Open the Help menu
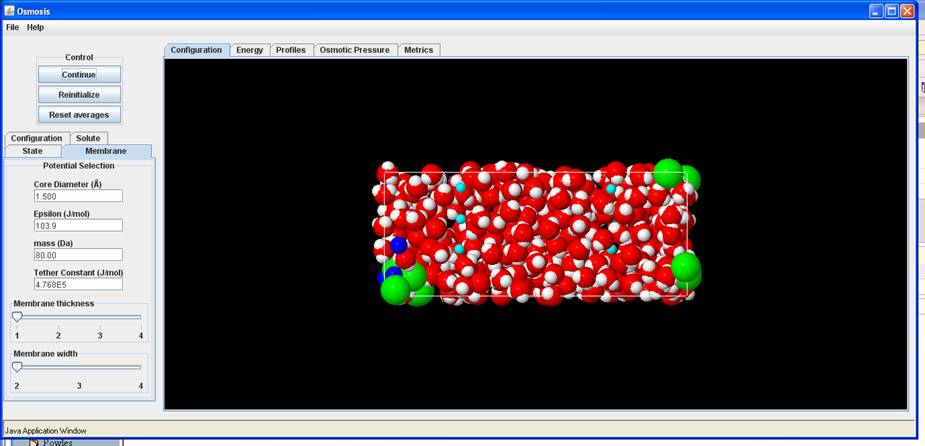This screenshot has height=446, width=925. coord(35,27)
